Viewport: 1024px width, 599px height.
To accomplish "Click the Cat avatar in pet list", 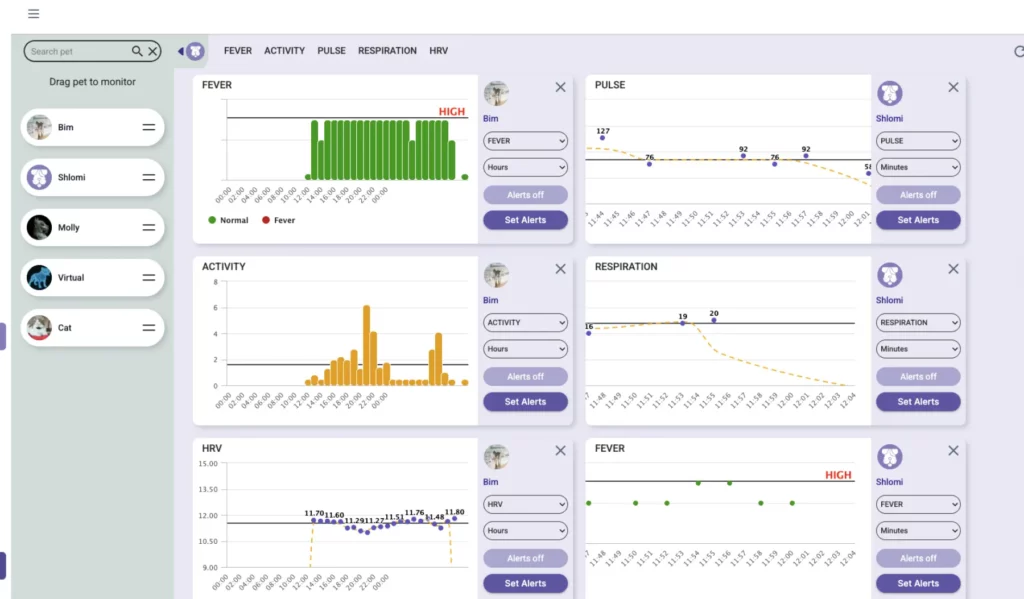I will [x=39, y=328].
